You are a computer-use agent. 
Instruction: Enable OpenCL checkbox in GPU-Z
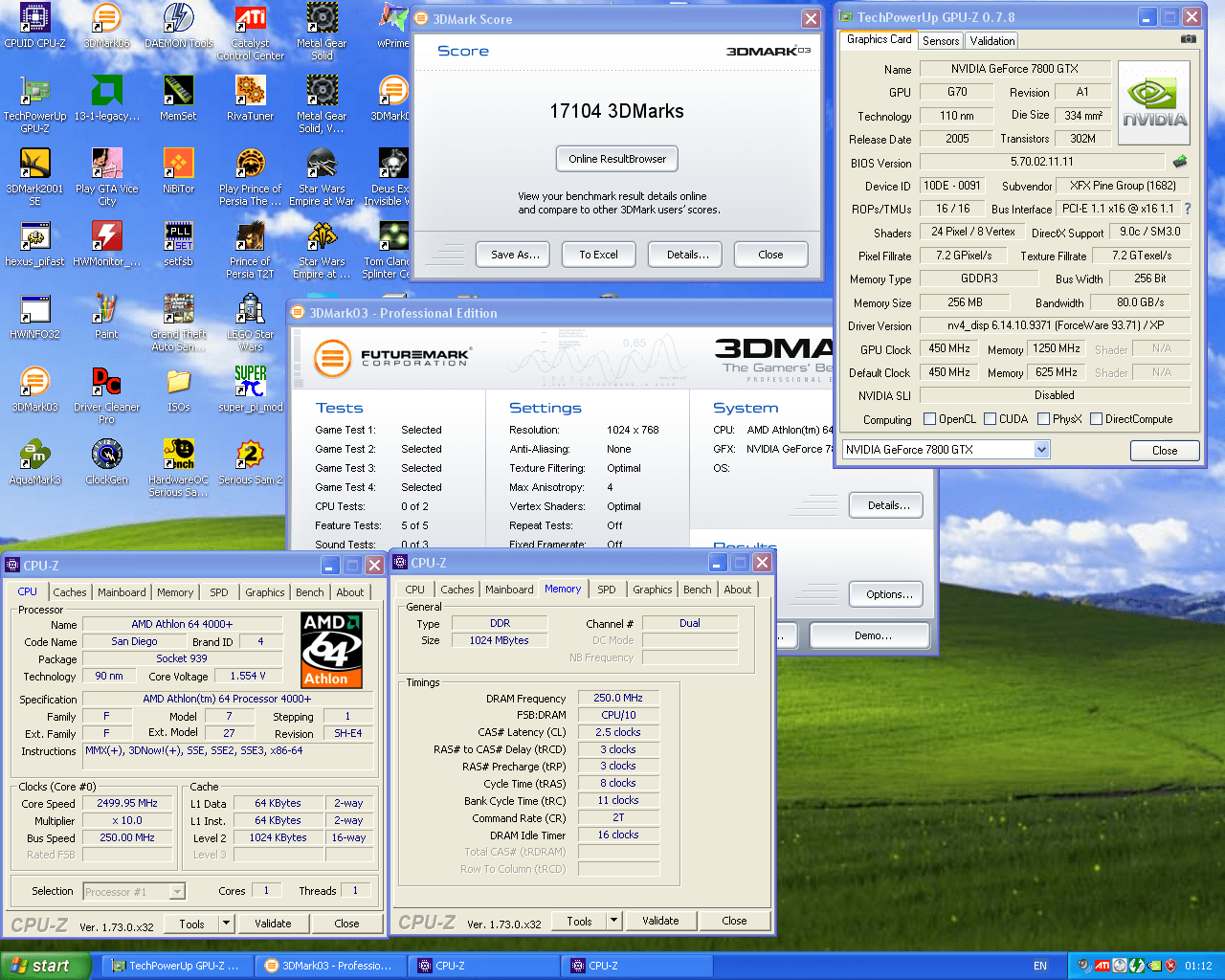tap(929, 419)
